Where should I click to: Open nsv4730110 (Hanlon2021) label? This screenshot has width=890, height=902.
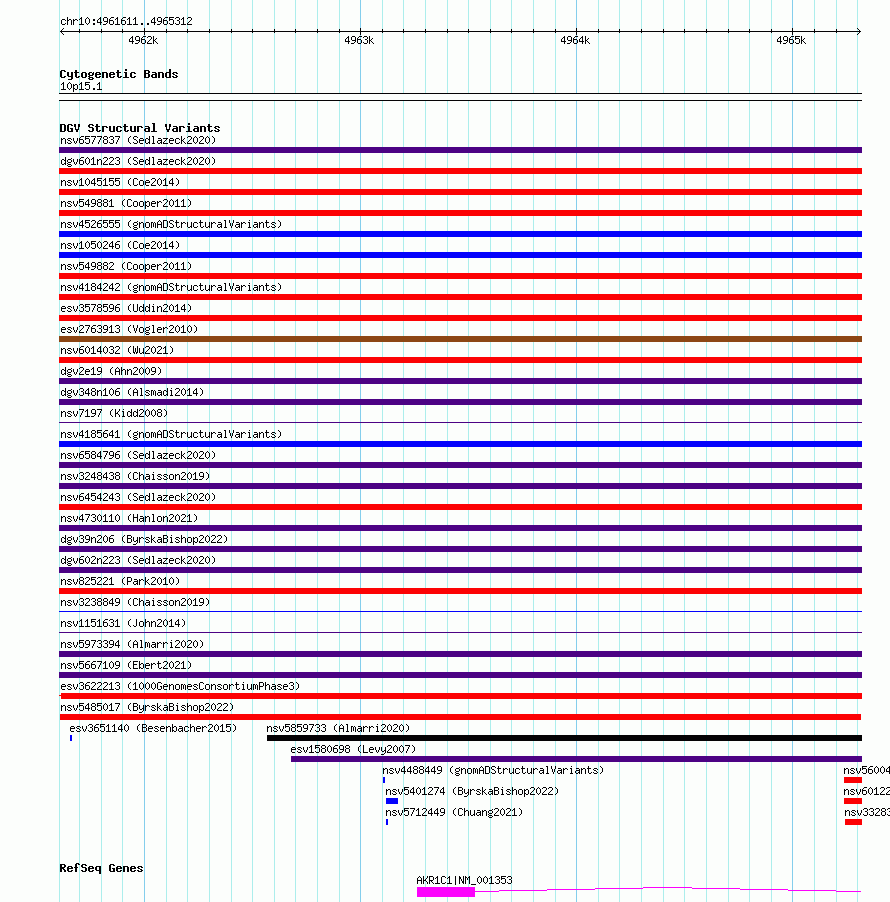click(x=129, y=518)
